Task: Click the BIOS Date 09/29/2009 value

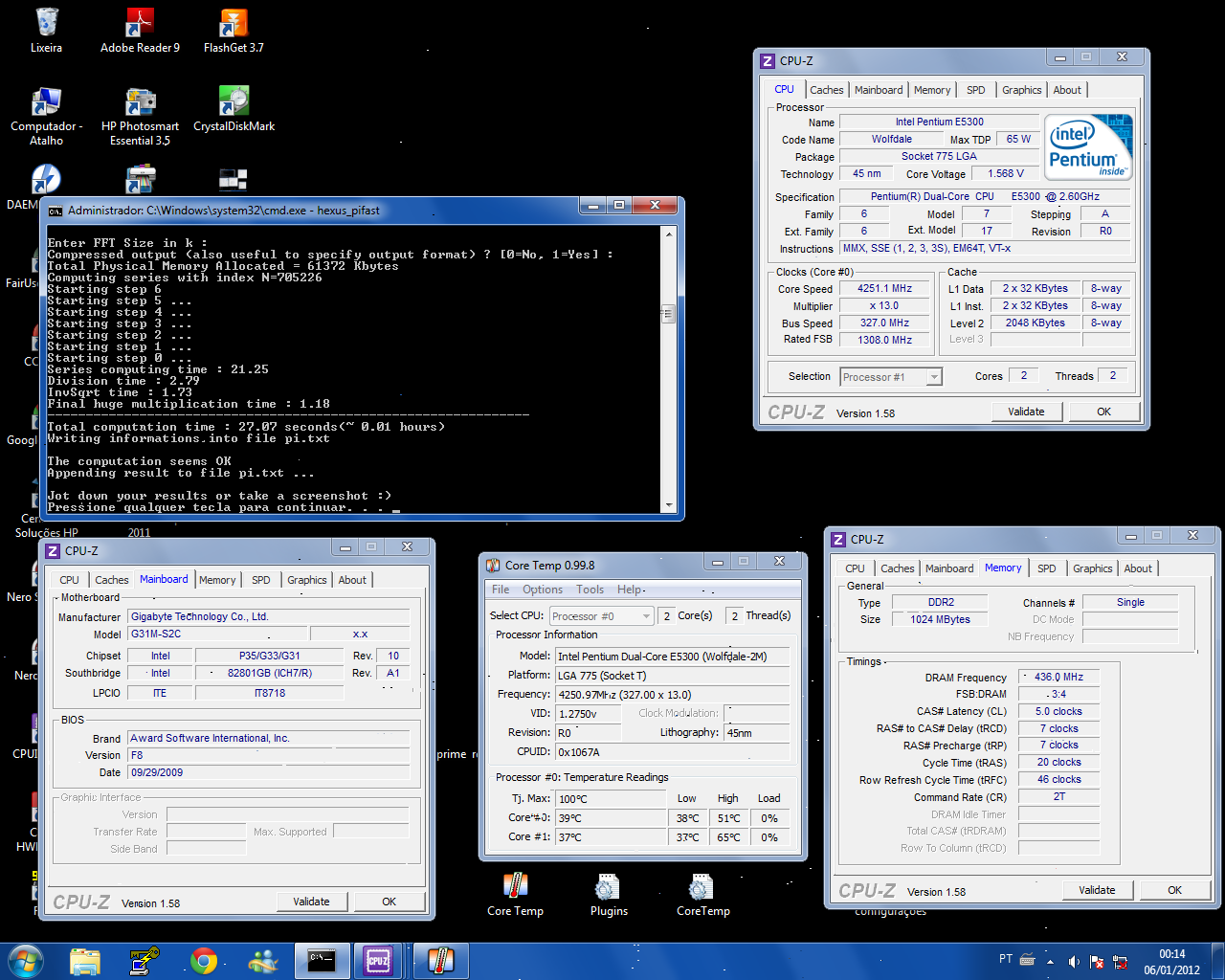Action: tap(269, 772)
